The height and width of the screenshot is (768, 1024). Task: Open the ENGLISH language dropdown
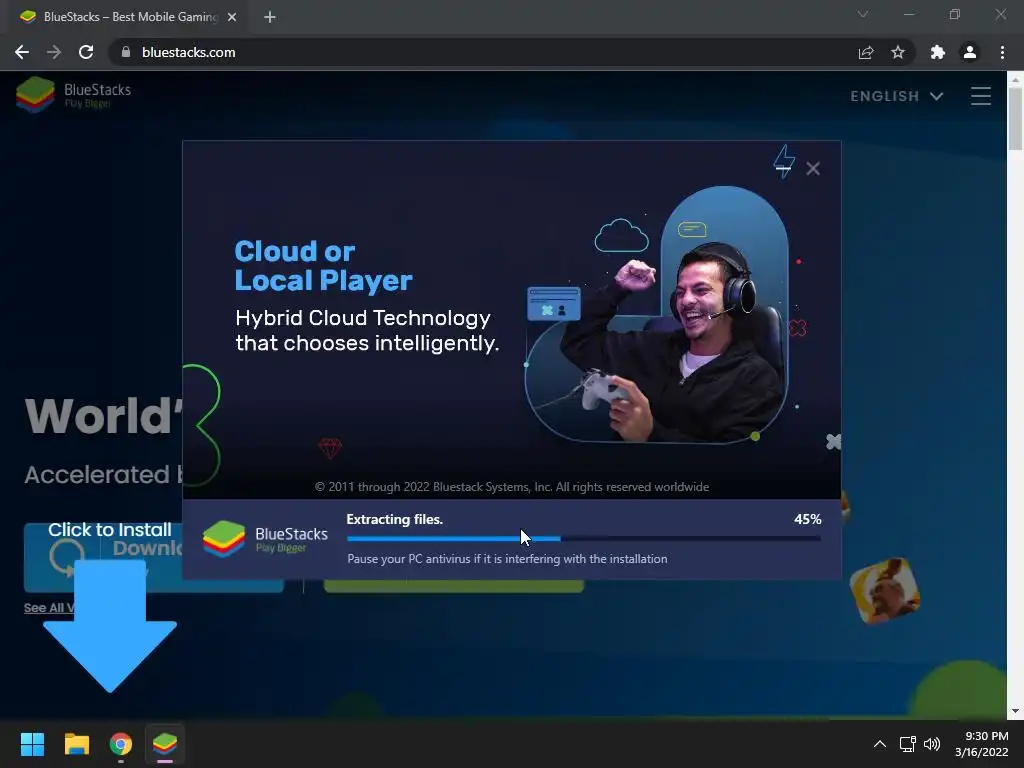click(x=897, y=96)
